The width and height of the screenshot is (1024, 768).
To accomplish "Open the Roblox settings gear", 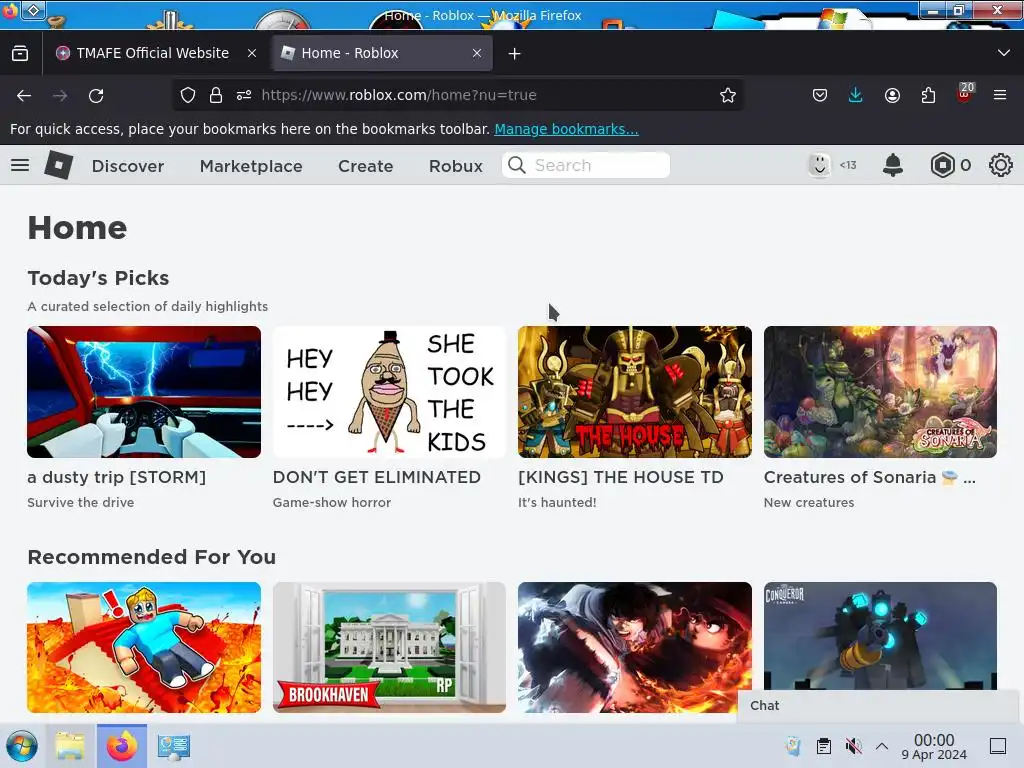I will click(x=1000, y=165).
